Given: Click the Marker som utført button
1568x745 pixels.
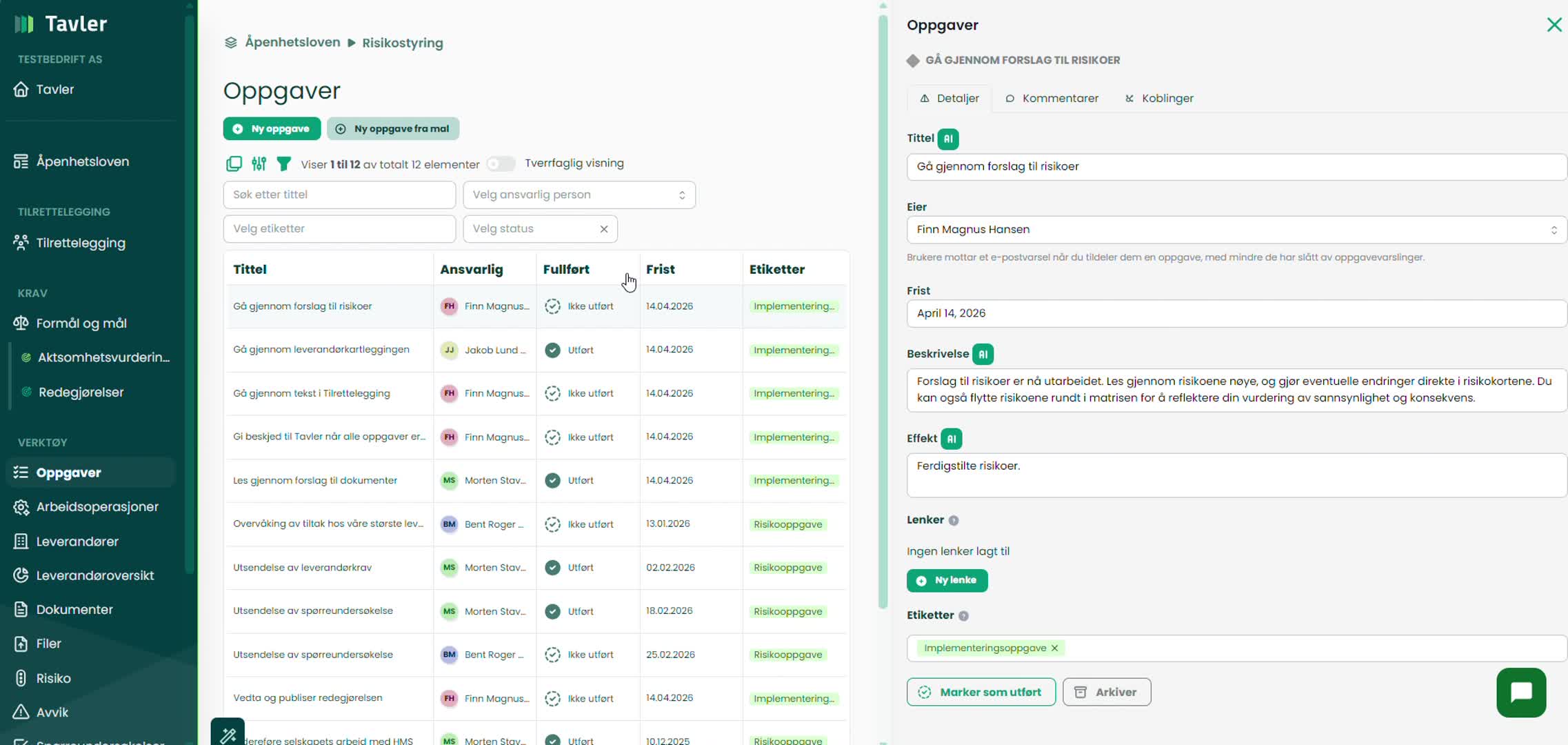Looking at the screenshot, I should (981, 692).
